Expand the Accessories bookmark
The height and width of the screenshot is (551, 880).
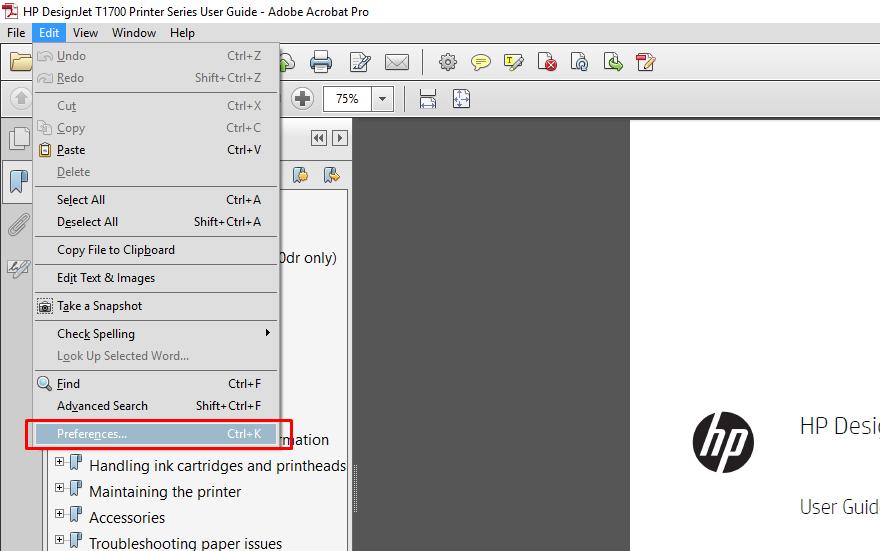(59, 513)
